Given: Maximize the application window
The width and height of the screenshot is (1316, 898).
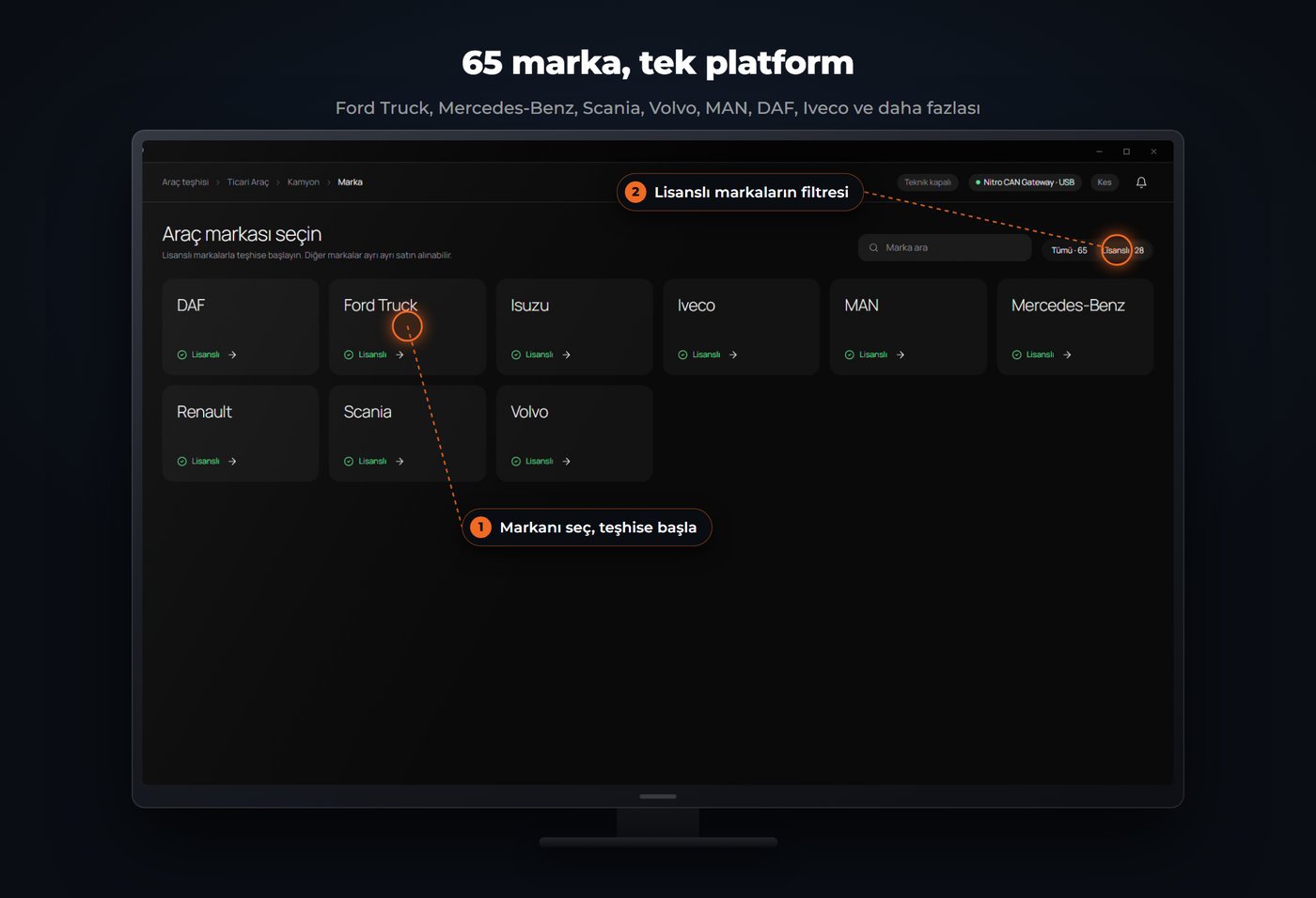Looking at the screenshot, I should 1126,151.
